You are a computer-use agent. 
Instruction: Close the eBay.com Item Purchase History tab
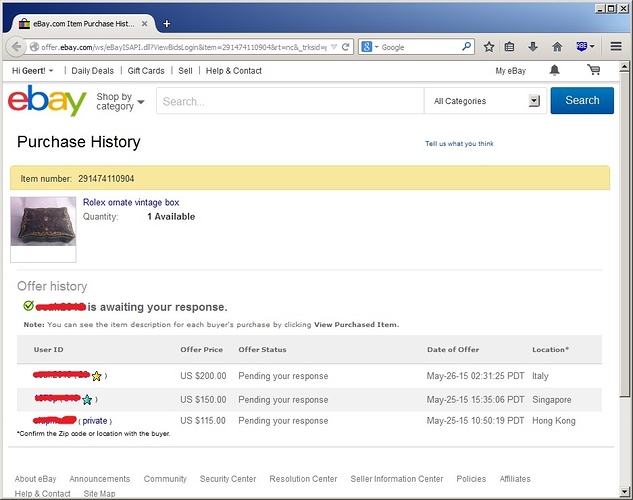(144, 24)
